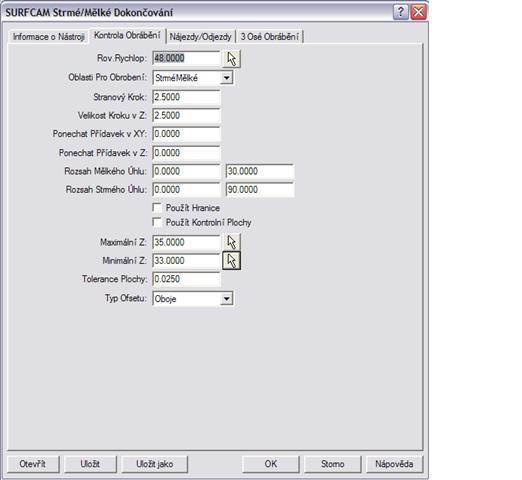Focus Ponechat Přídavek v Z field
522x480 pixels.
pos(186,153)
